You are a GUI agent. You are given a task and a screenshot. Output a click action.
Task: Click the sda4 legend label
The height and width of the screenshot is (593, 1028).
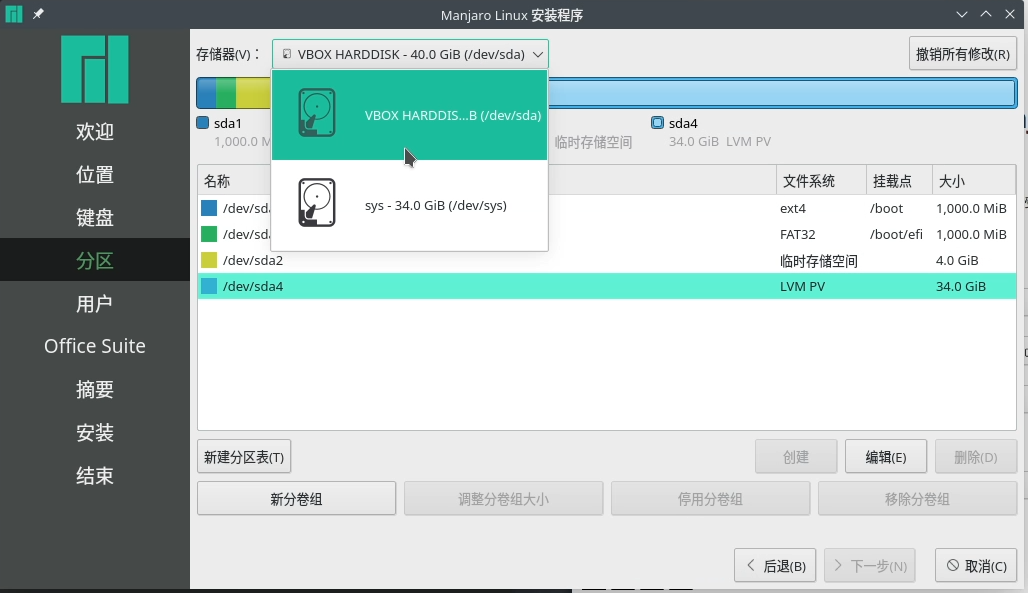click(x=683, y=123)
